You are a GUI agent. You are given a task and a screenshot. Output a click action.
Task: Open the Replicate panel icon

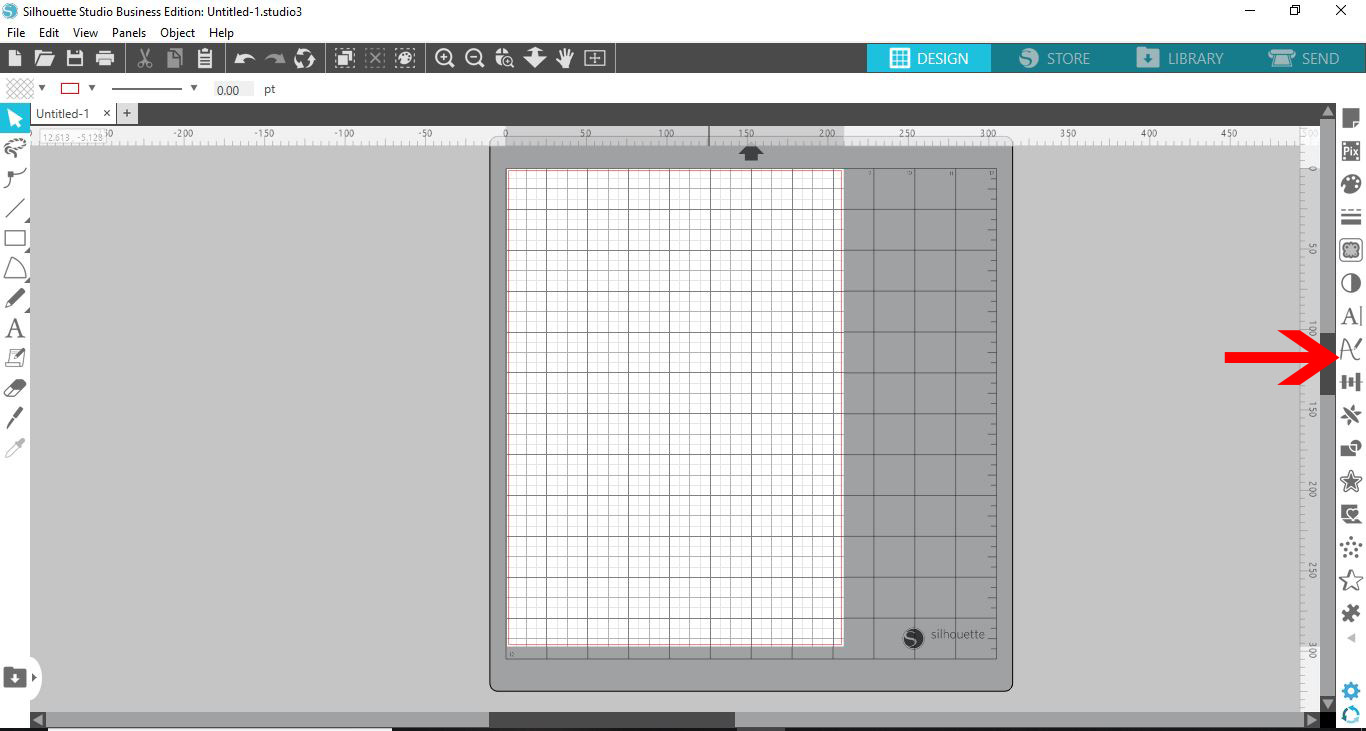(1351, 415)
